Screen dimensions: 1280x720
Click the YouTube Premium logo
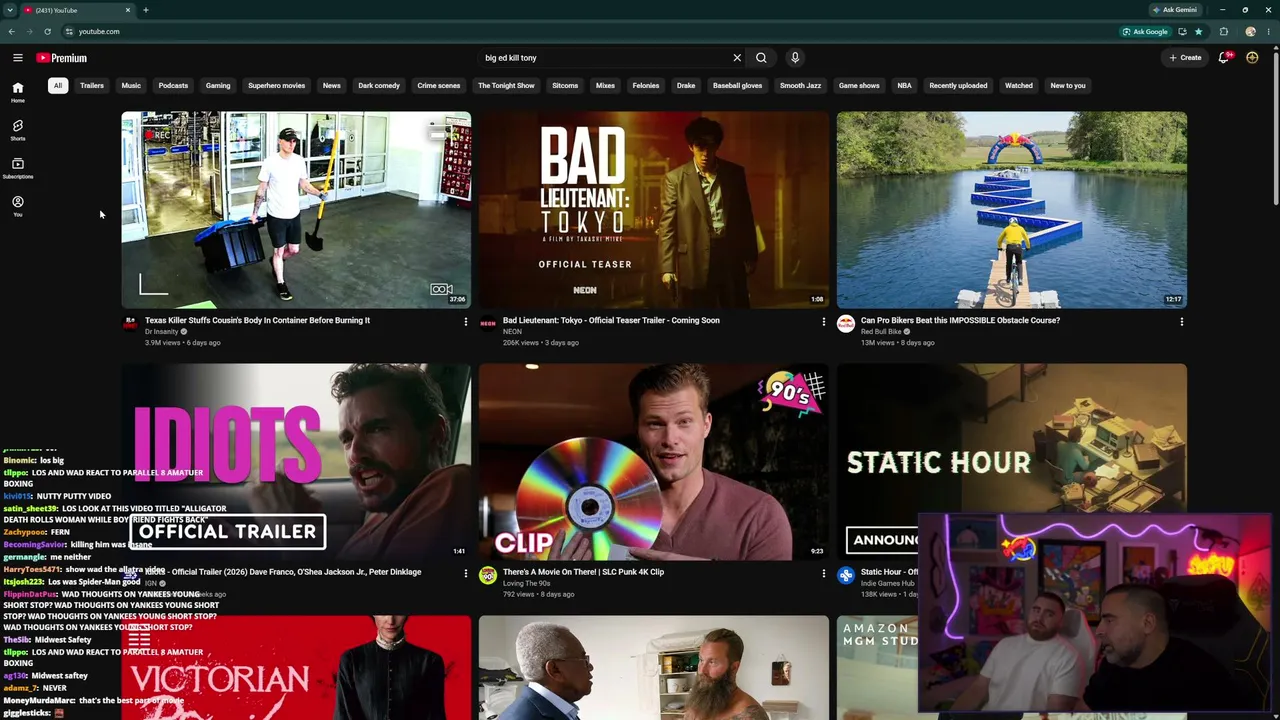tap(62, 58)
